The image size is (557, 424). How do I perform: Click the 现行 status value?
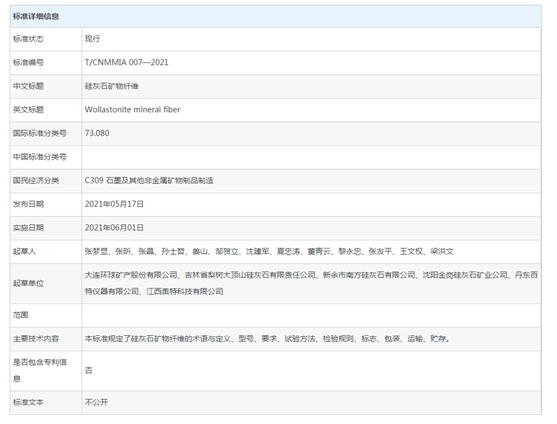[x=92, y=39]
